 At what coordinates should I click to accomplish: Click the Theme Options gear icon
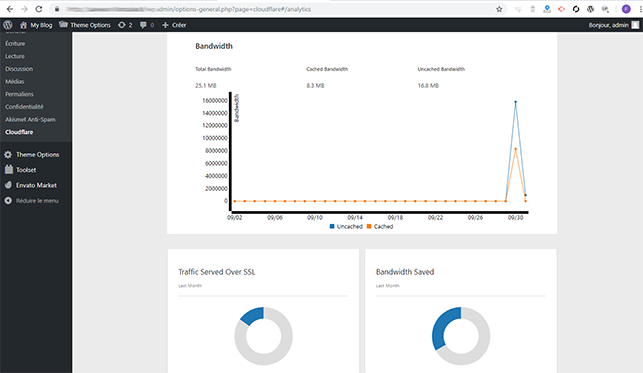[8, 155]
